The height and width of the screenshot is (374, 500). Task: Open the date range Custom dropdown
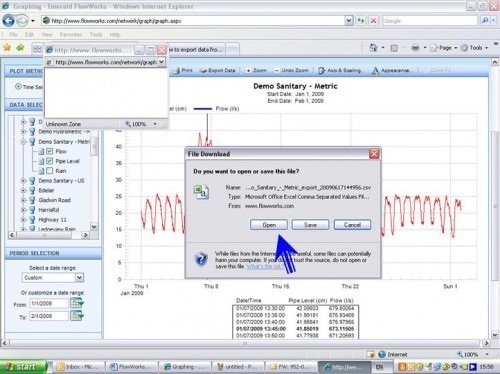pyautogui.click(x=79, y=277)
